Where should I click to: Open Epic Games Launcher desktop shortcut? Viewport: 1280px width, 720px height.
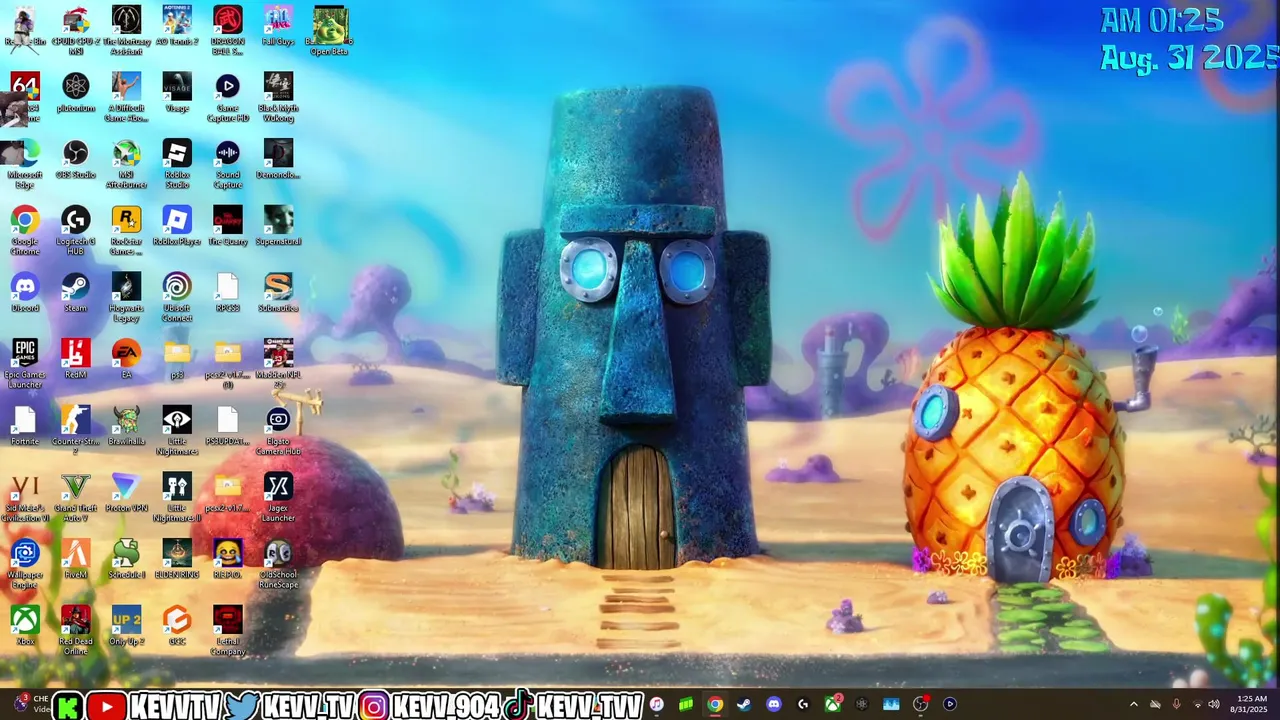point(25,363)
